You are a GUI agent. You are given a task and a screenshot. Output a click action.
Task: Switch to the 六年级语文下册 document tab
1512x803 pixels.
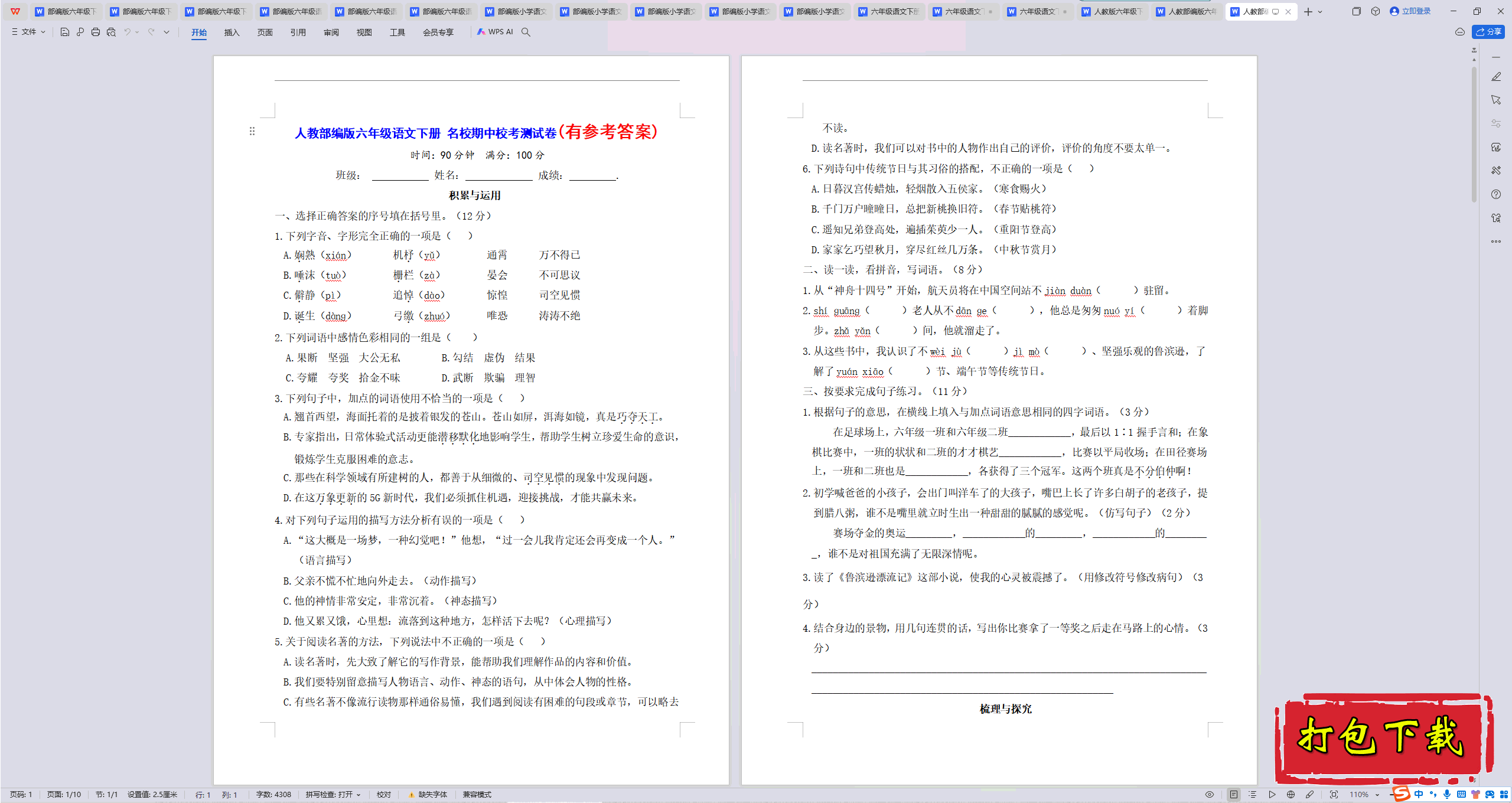(x=890, y=11)
